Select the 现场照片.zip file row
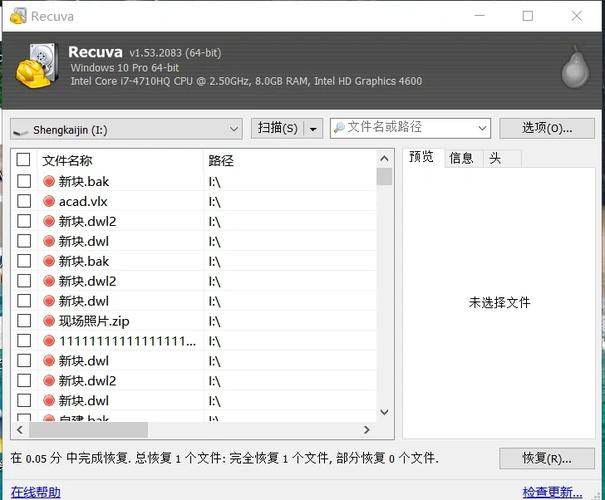605x500 pixels. (x=194, y=321)
